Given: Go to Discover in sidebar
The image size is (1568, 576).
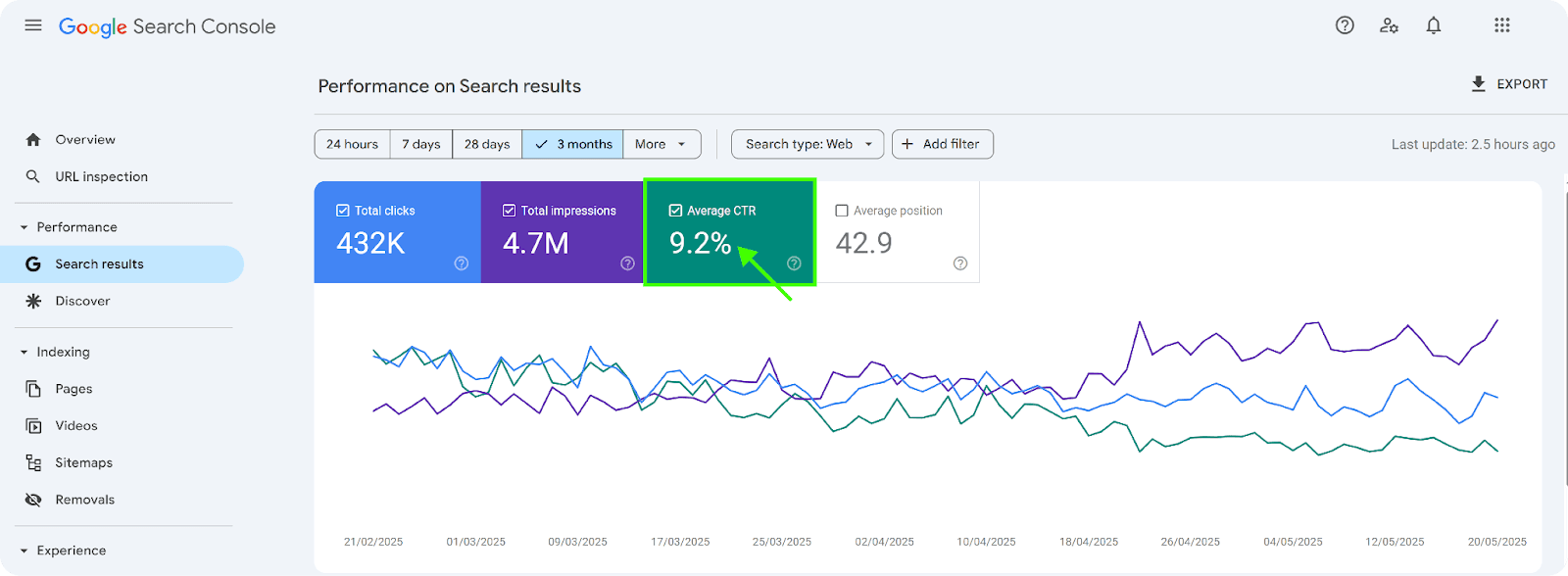Looking at the screenshot, I should (x=82, y=301).
